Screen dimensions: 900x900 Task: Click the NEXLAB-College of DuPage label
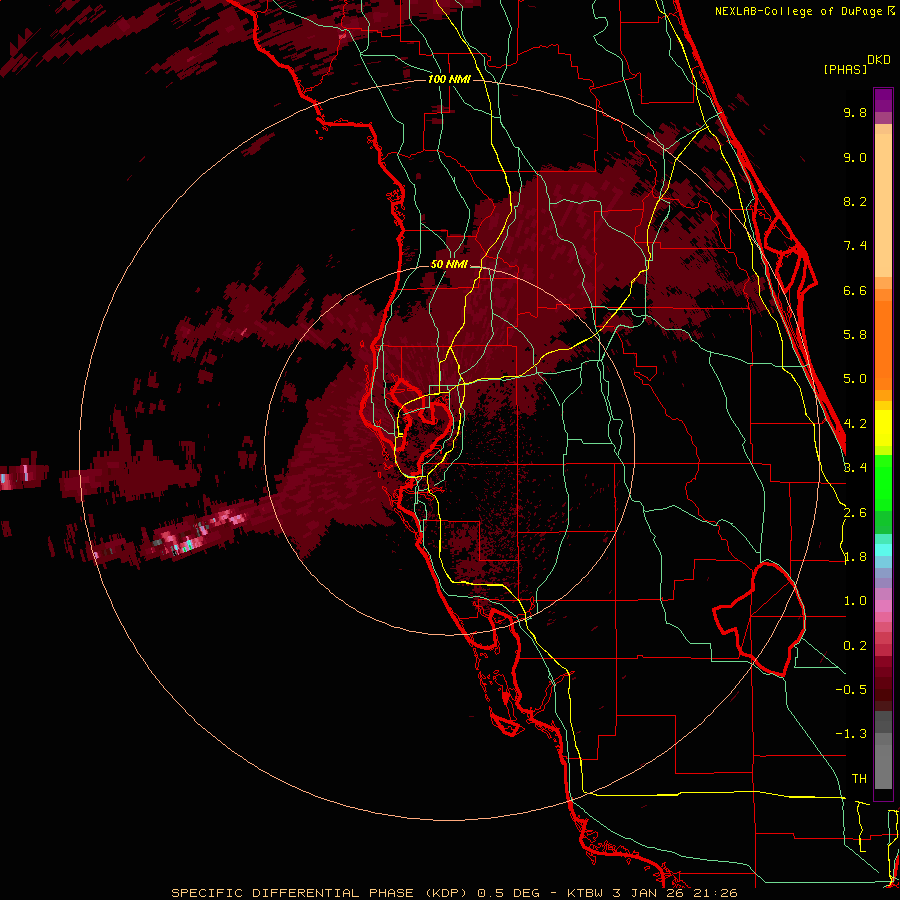(x=798, y=11)
